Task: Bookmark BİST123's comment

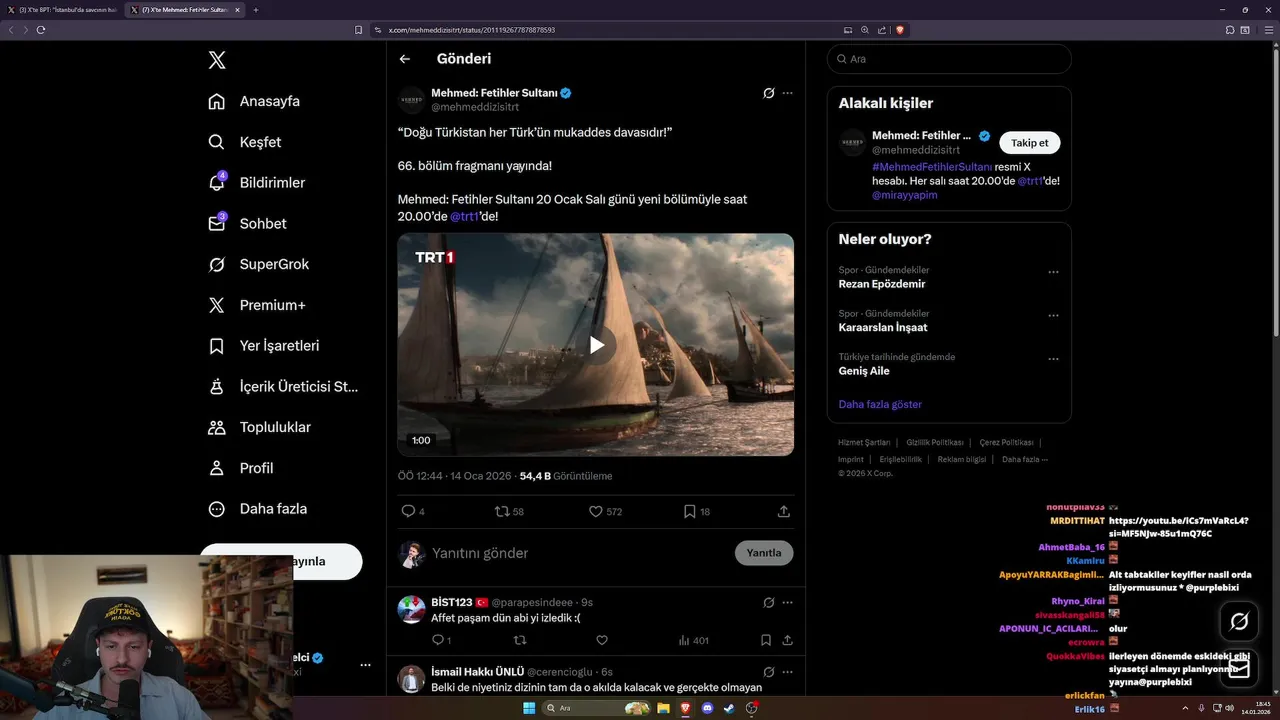Action: 766,640
